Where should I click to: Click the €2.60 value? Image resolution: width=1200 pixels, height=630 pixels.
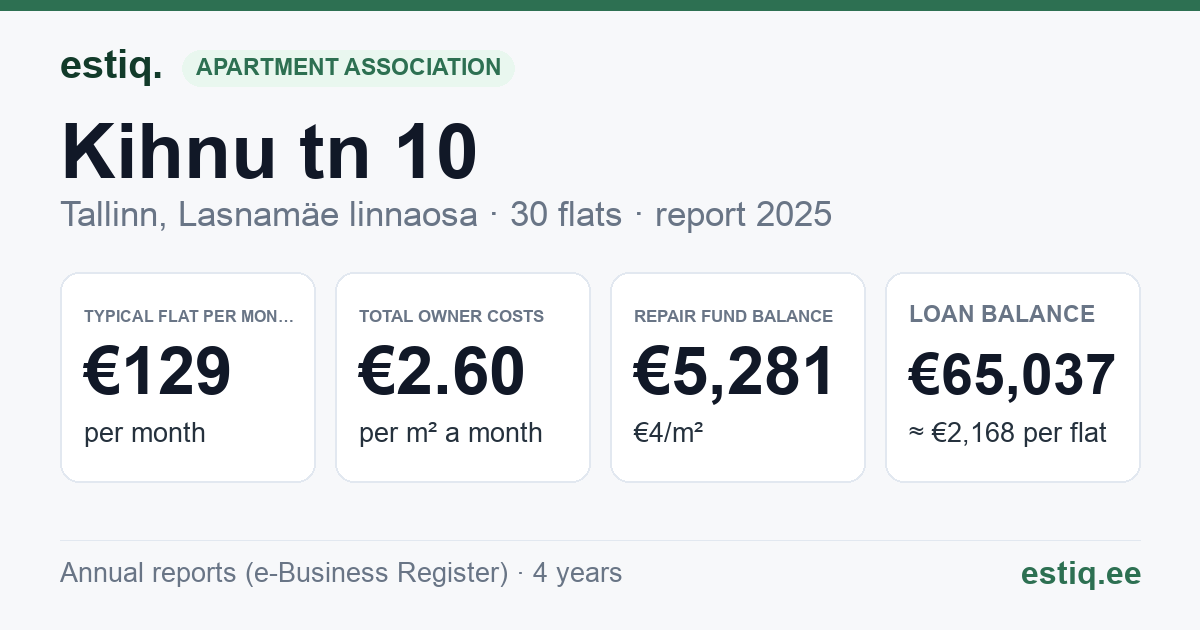442,372
